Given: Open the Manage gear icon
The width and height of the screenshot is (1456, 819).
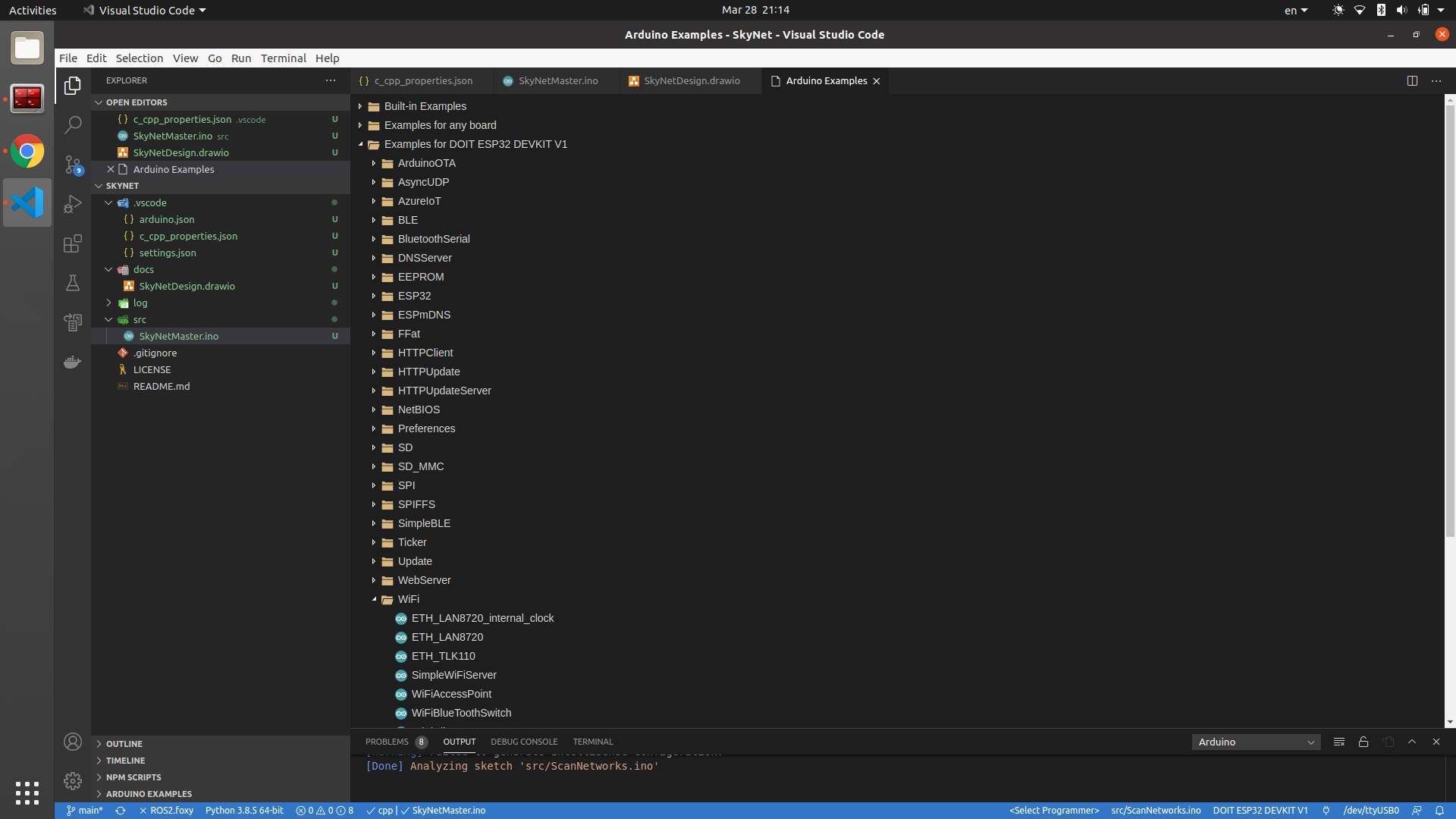Looking at the screenshot, I should pyautogui.click(x=73, y=780).
